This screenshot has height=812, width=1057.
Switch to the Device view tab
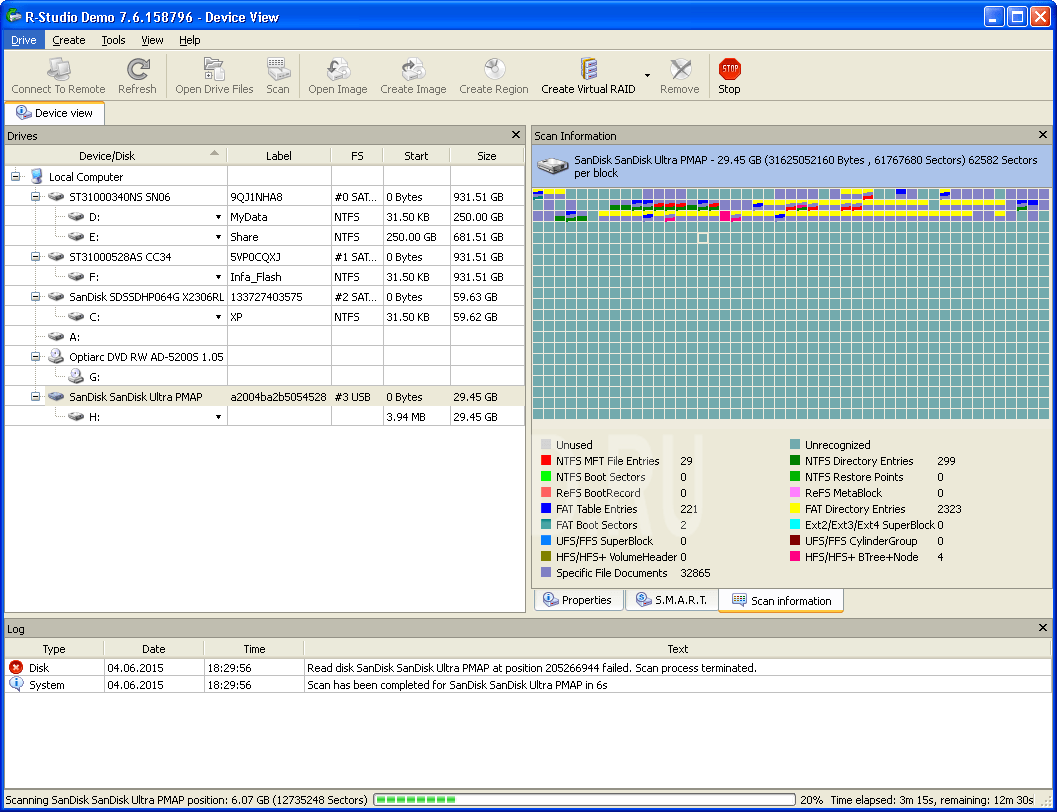(55, 113)
